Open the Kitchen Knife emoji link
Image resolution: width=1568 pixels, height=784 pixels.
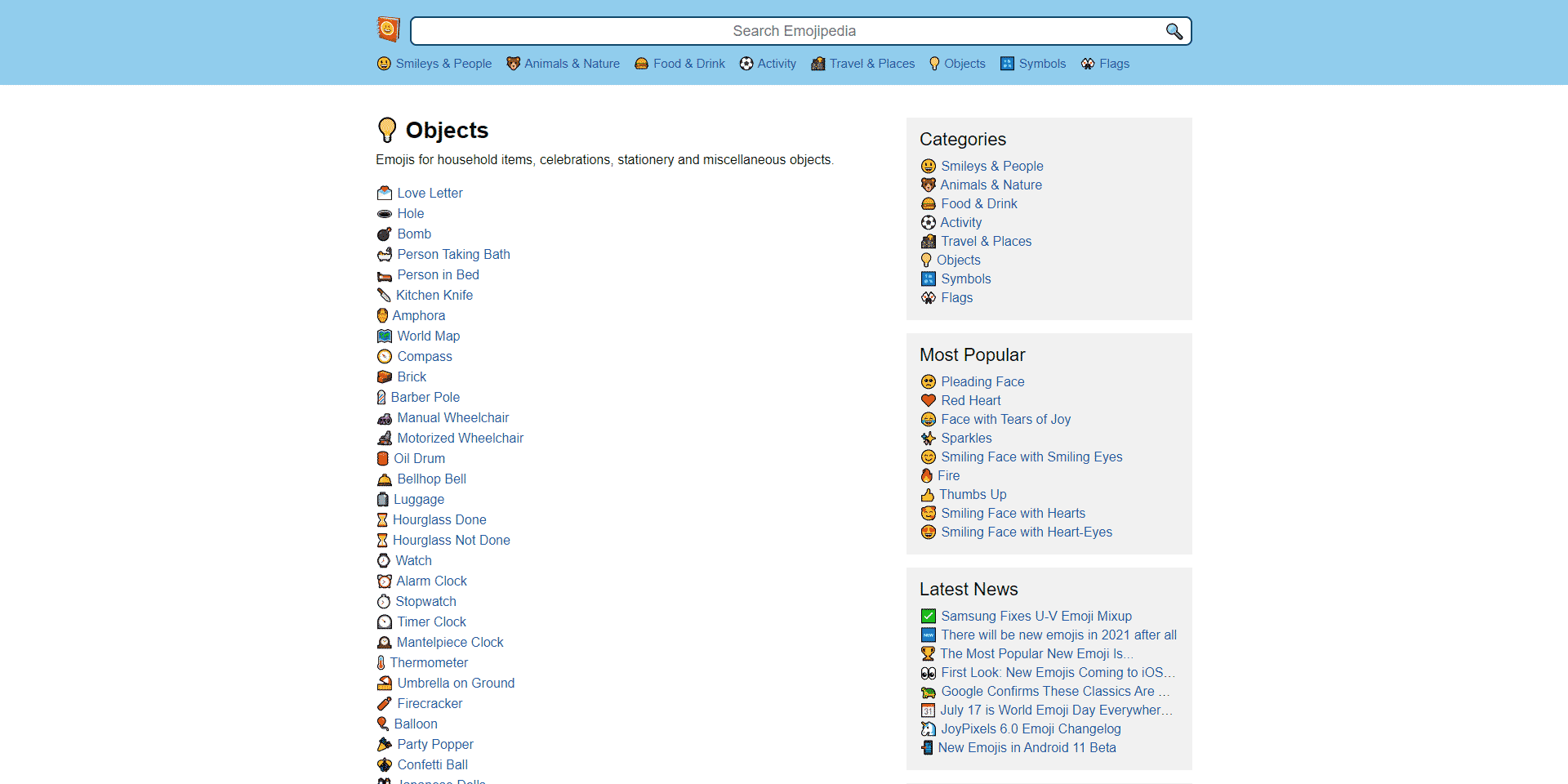(x=434, y=296)
